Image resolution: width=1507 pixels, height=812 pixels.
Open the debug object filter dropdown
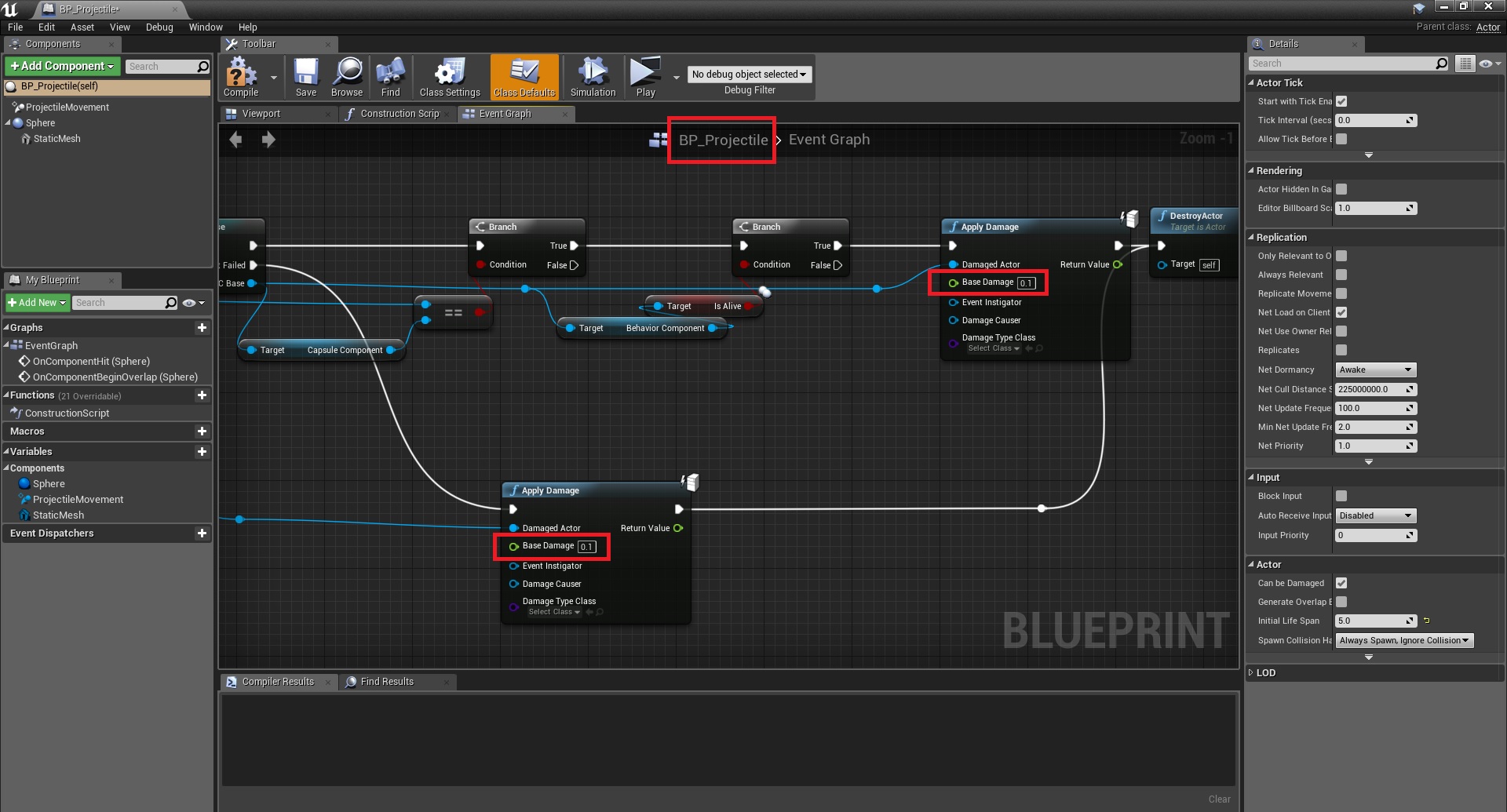point(749,75)
